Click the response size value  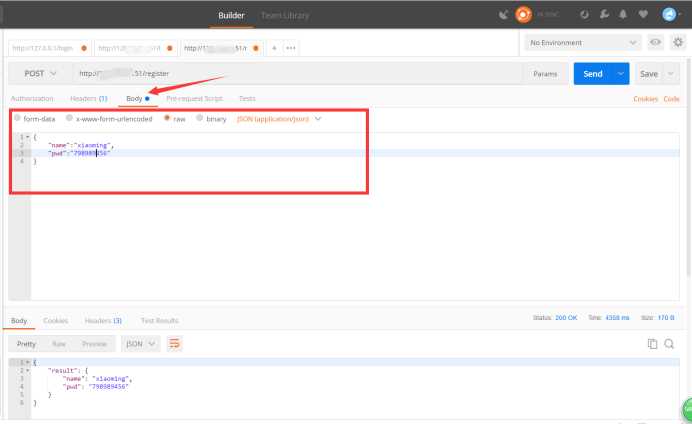[x=666, y=318]
